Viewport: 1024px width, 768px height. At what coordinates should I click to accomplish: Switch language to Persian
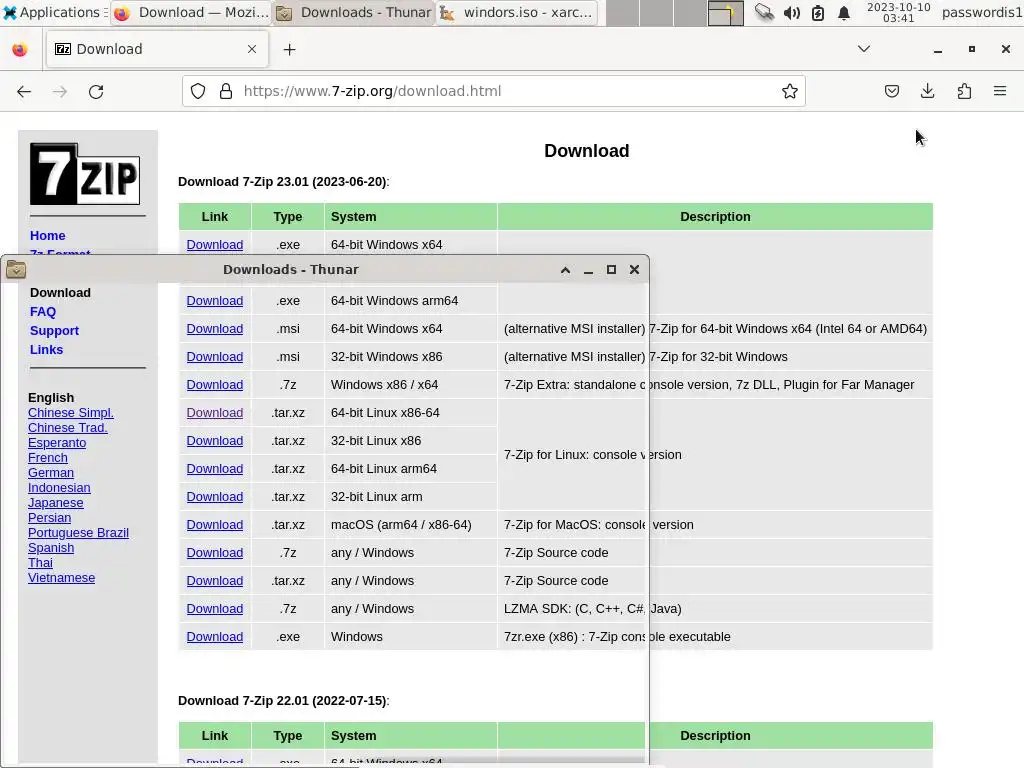click(50, 518)
